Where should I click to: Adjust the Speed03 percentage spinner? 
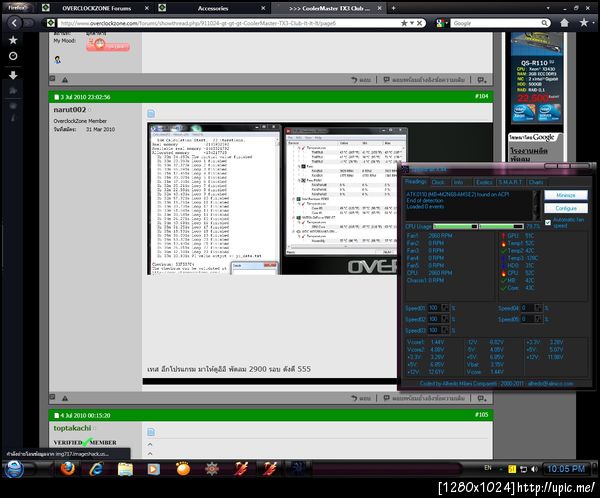(444, 330)
